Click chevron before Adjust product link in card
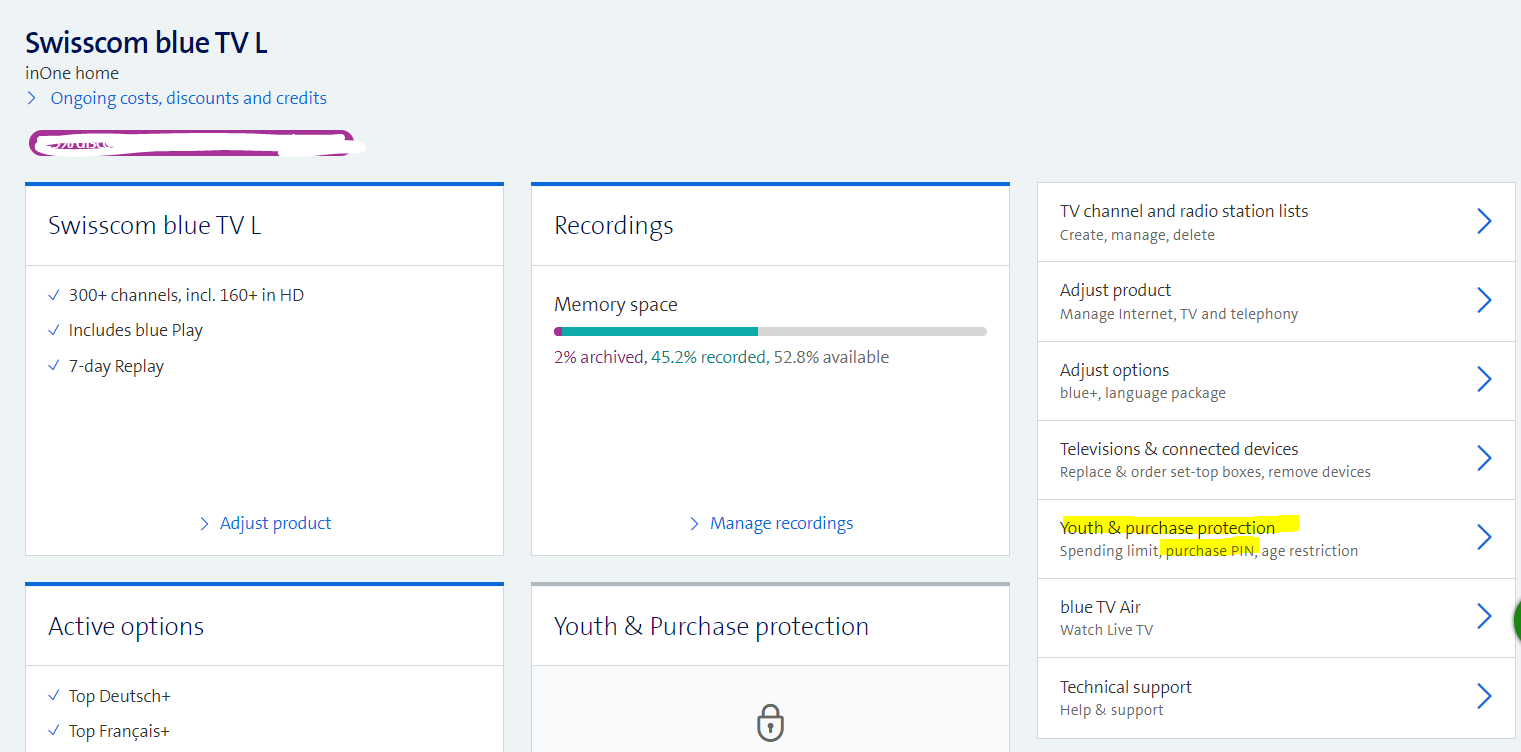 [x=205, y=523]
